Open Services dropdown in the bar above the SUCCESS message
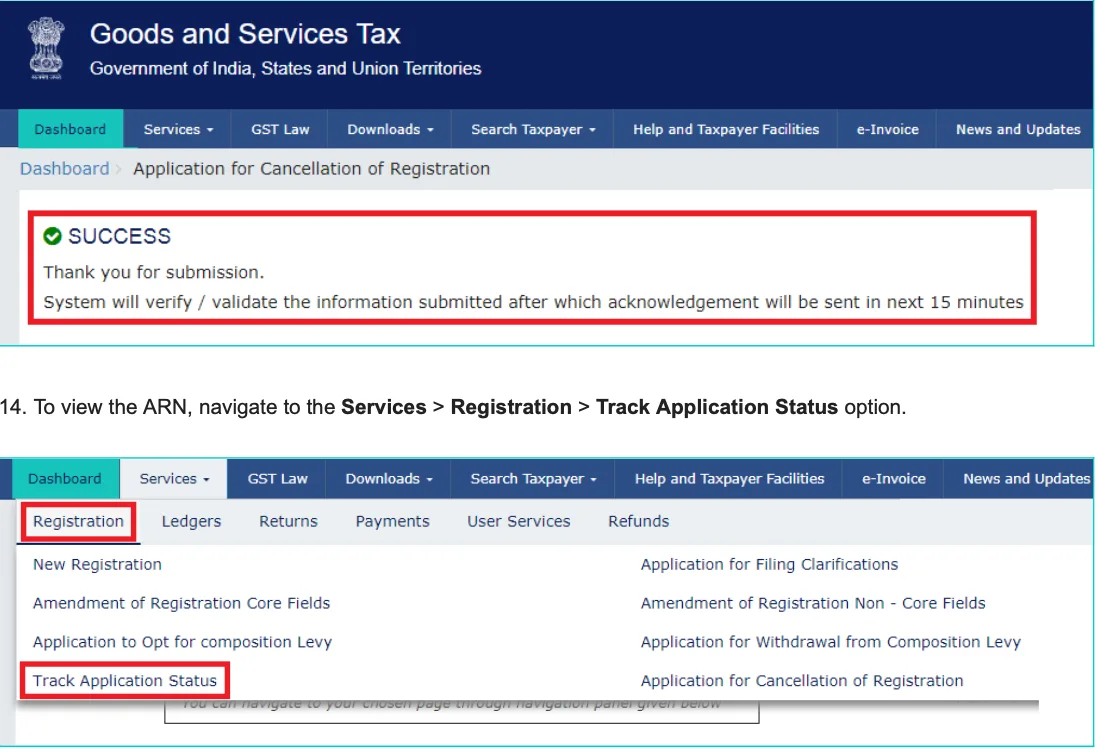The image size is (1100, 752). tap(178, 129)
